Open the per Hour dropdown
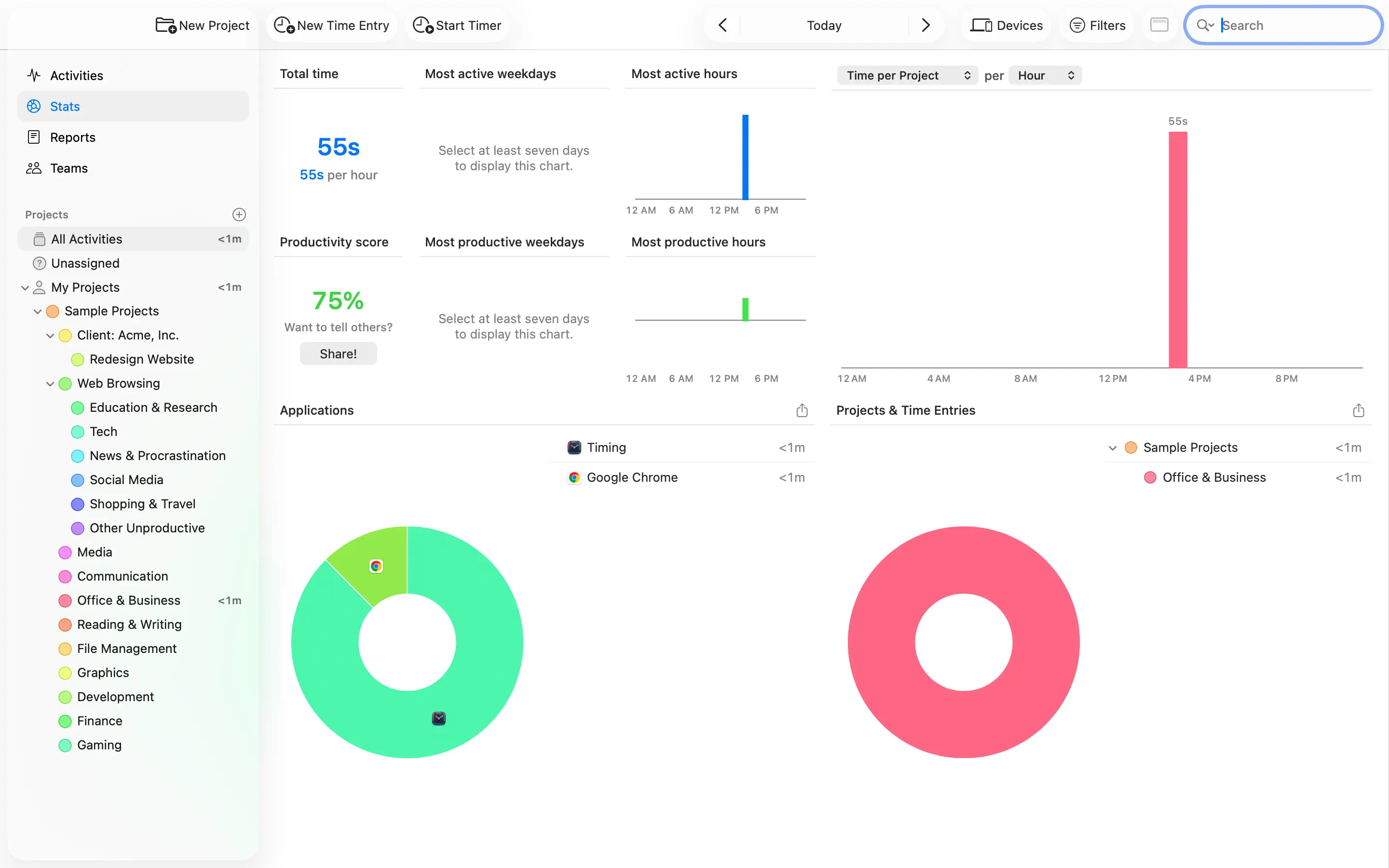The image size is (1389, 868). [1045, 75]
